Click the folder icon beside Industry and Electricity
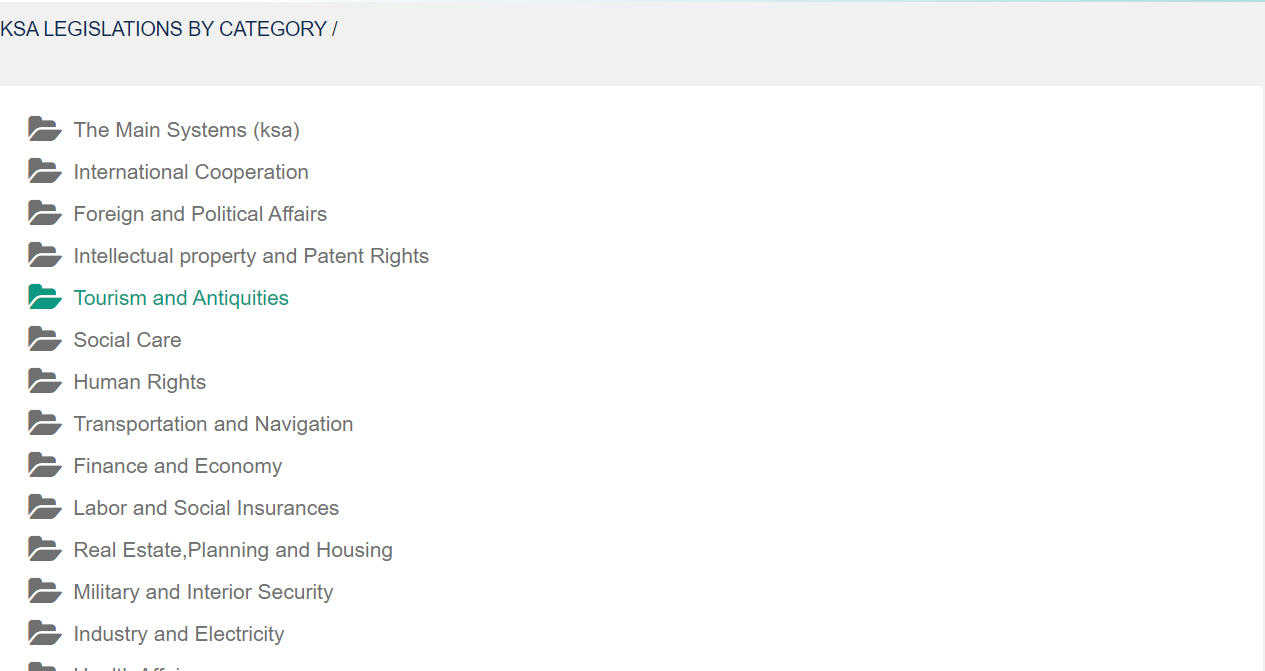Viewport: 1265px width, 671px height. click(x=45, y=633)
